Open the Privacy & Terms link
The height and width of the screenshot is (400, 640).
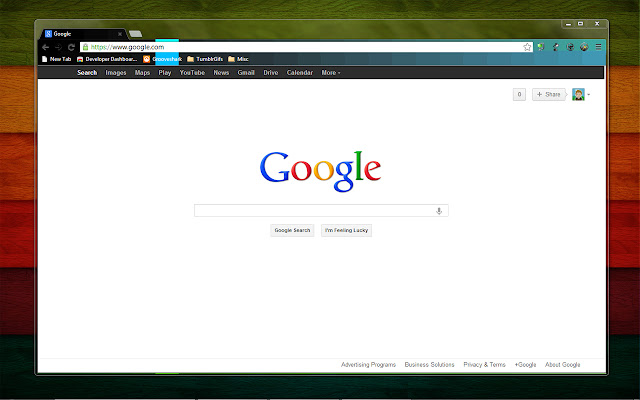[484, 364]
